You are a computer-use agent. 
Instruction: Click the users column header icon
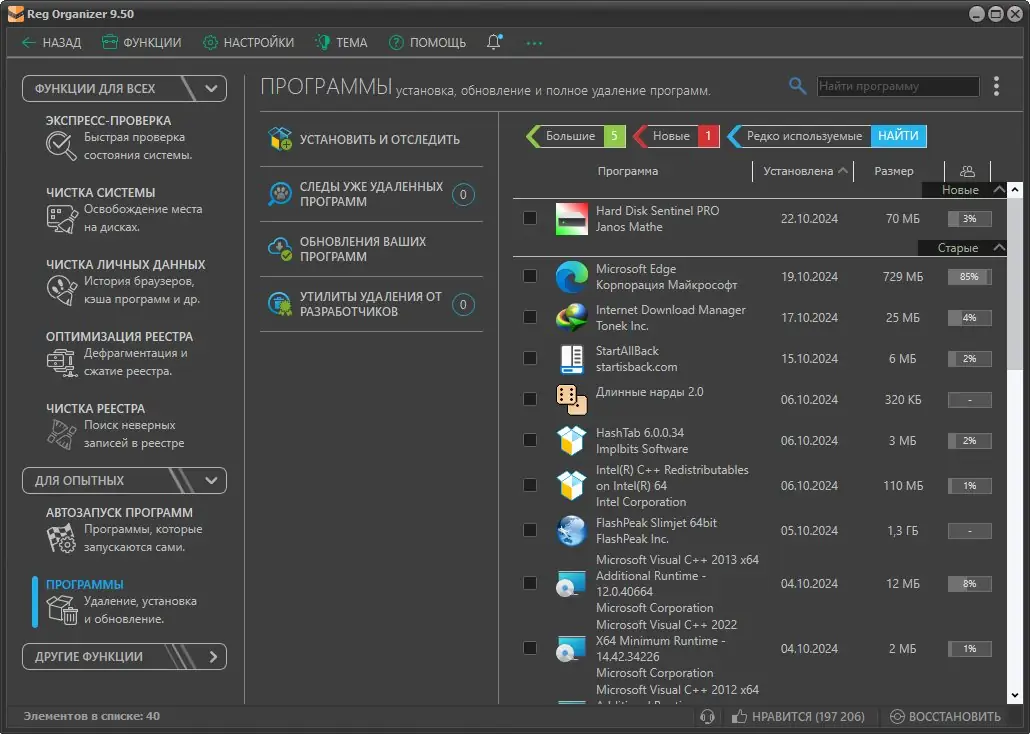[x=966, y=172]
